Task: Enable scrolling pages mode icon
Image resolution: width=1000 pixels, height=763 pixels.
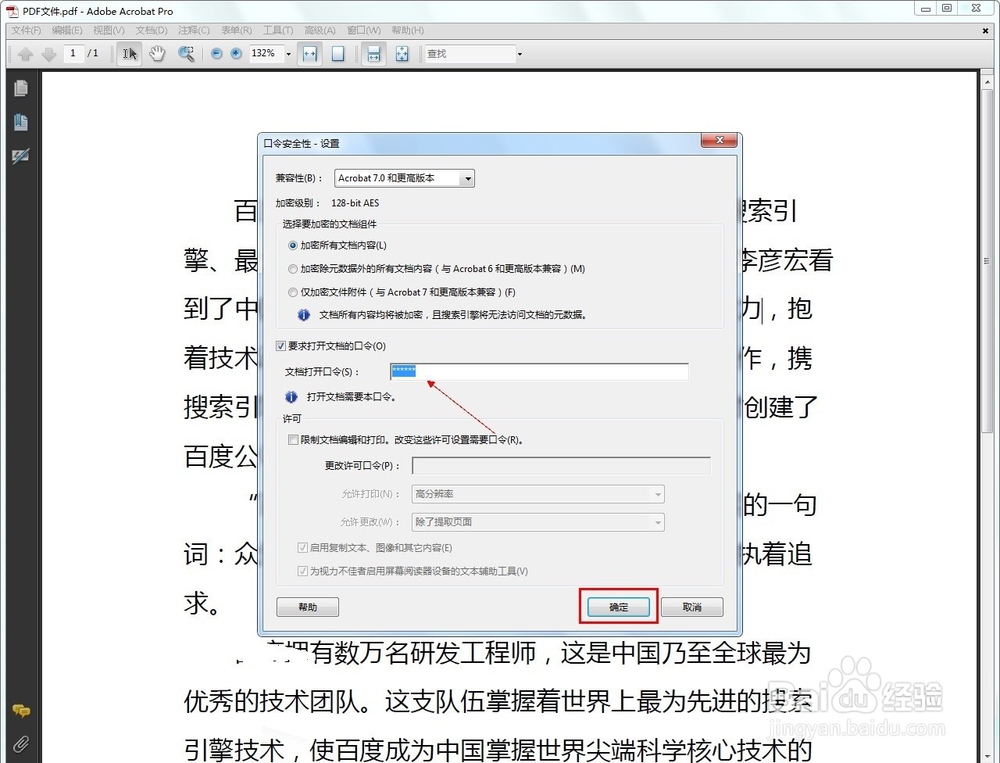Action: (x=374, y=54)
